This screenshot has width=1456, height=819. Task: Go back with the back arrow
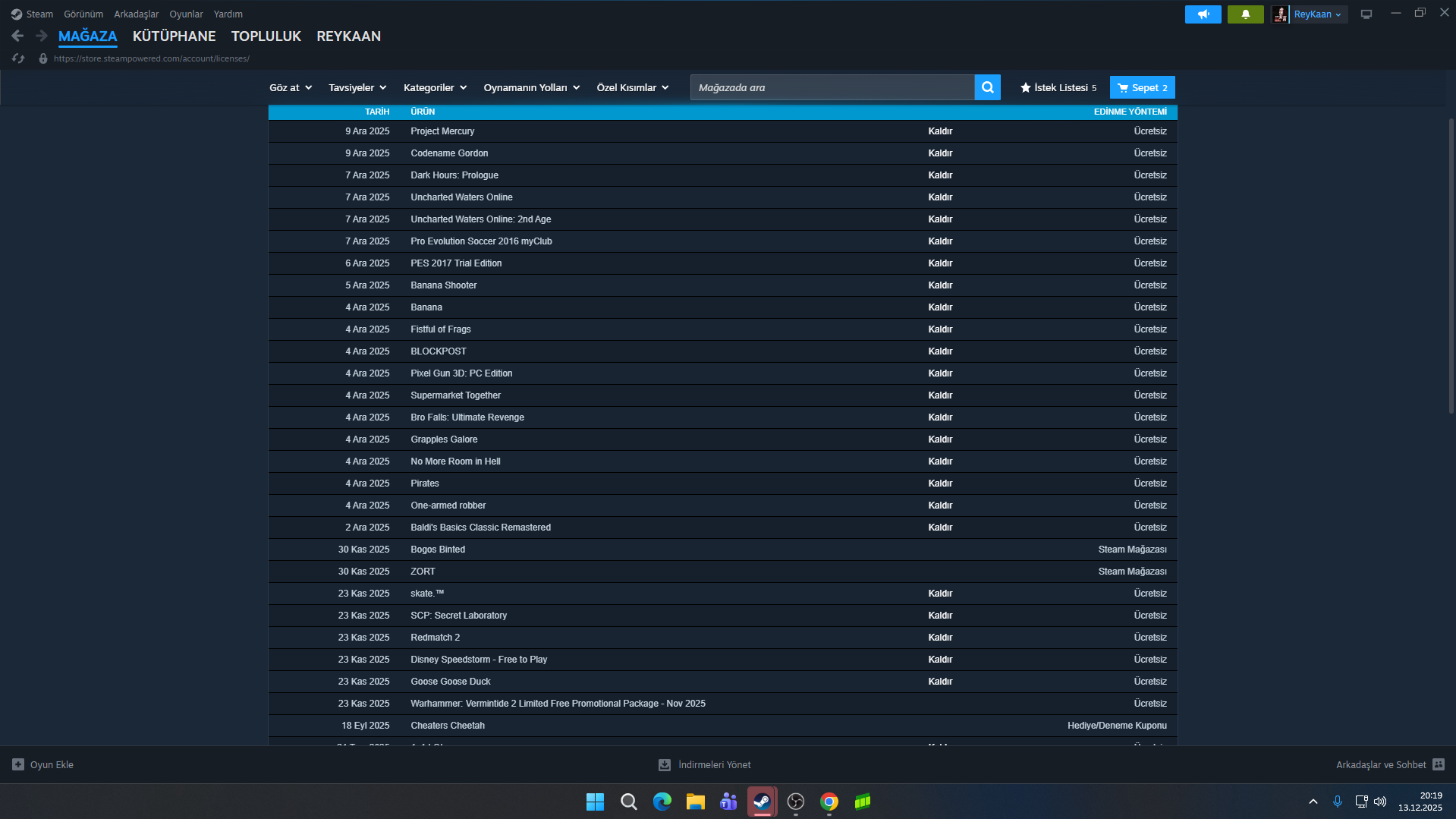(17, 36)
